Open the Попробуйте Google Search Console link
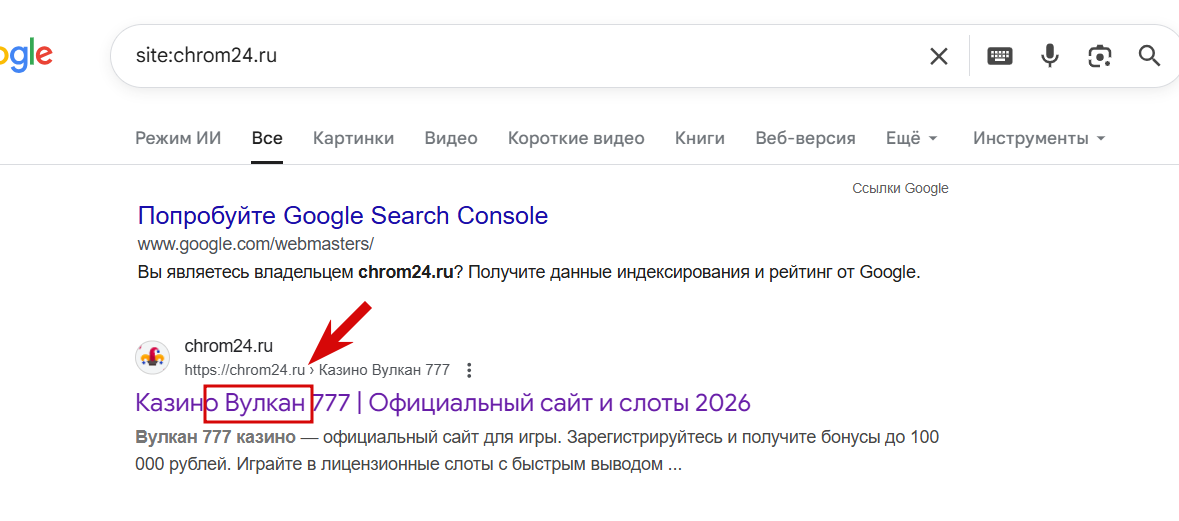This screenshot has width=1179, height=521. [342, 215]
